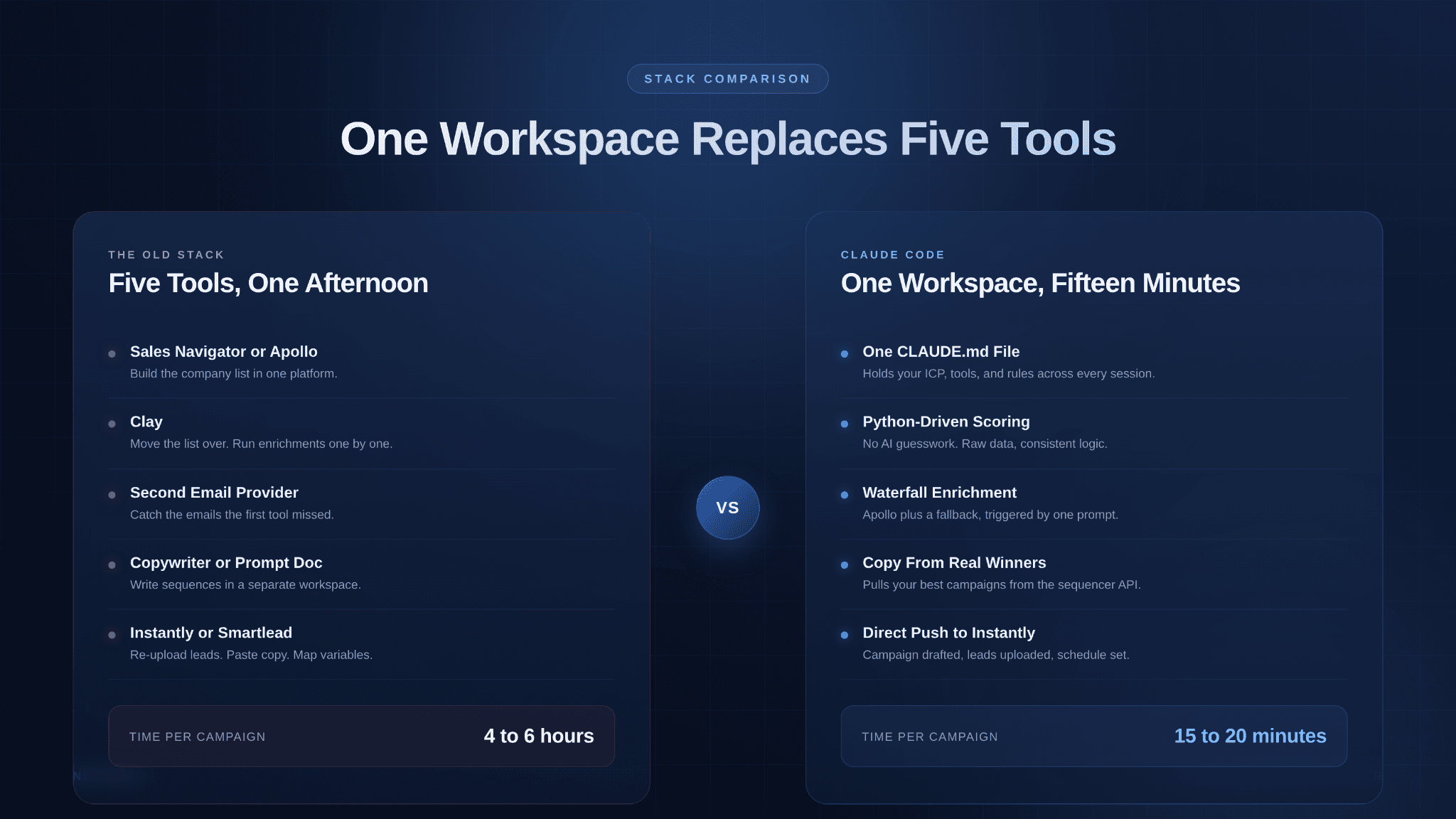Open the Five Tools, One Afternoon heading

click(x=268, y=283)
